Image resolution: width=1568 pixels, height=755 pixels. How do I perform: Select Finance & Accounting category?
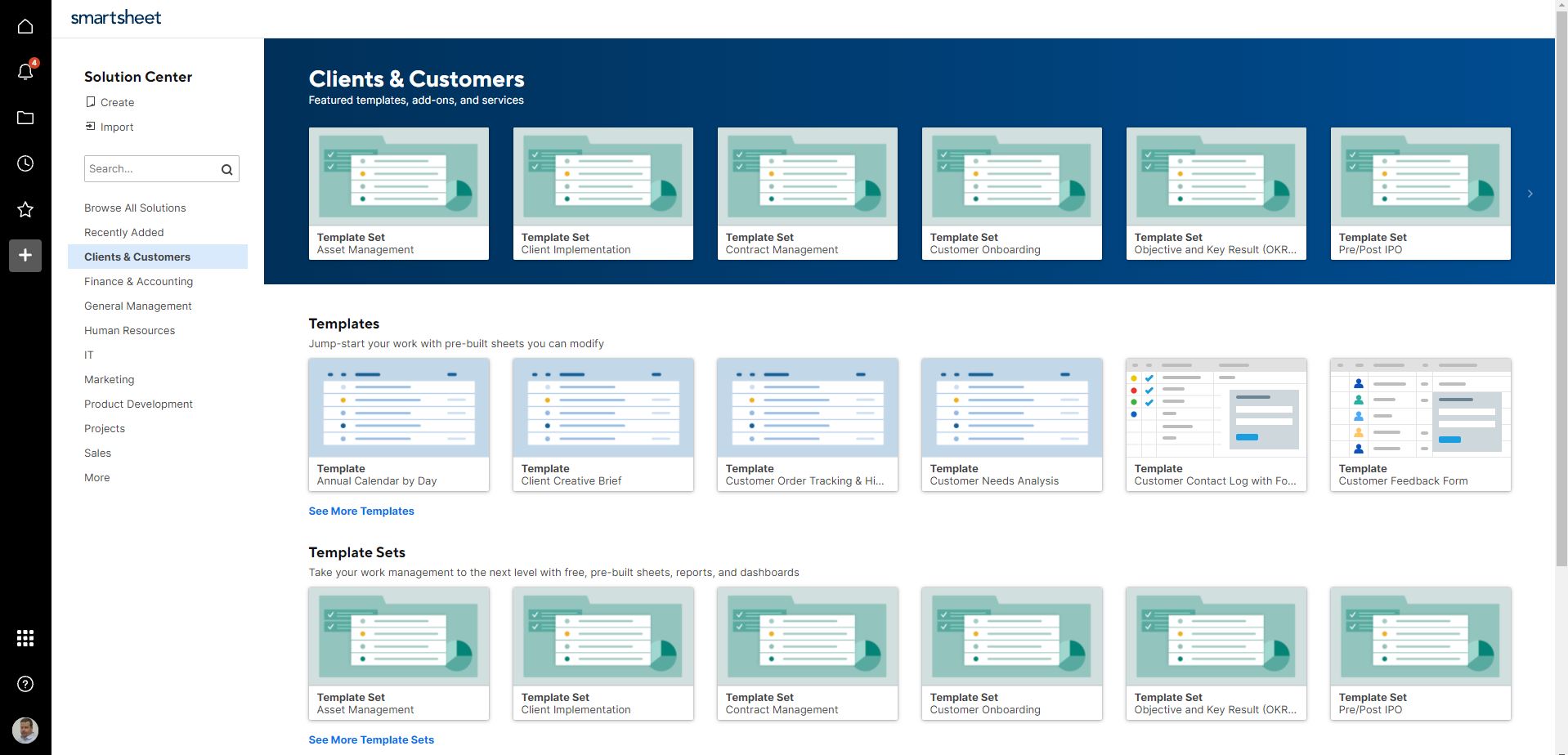pos(139,281)
